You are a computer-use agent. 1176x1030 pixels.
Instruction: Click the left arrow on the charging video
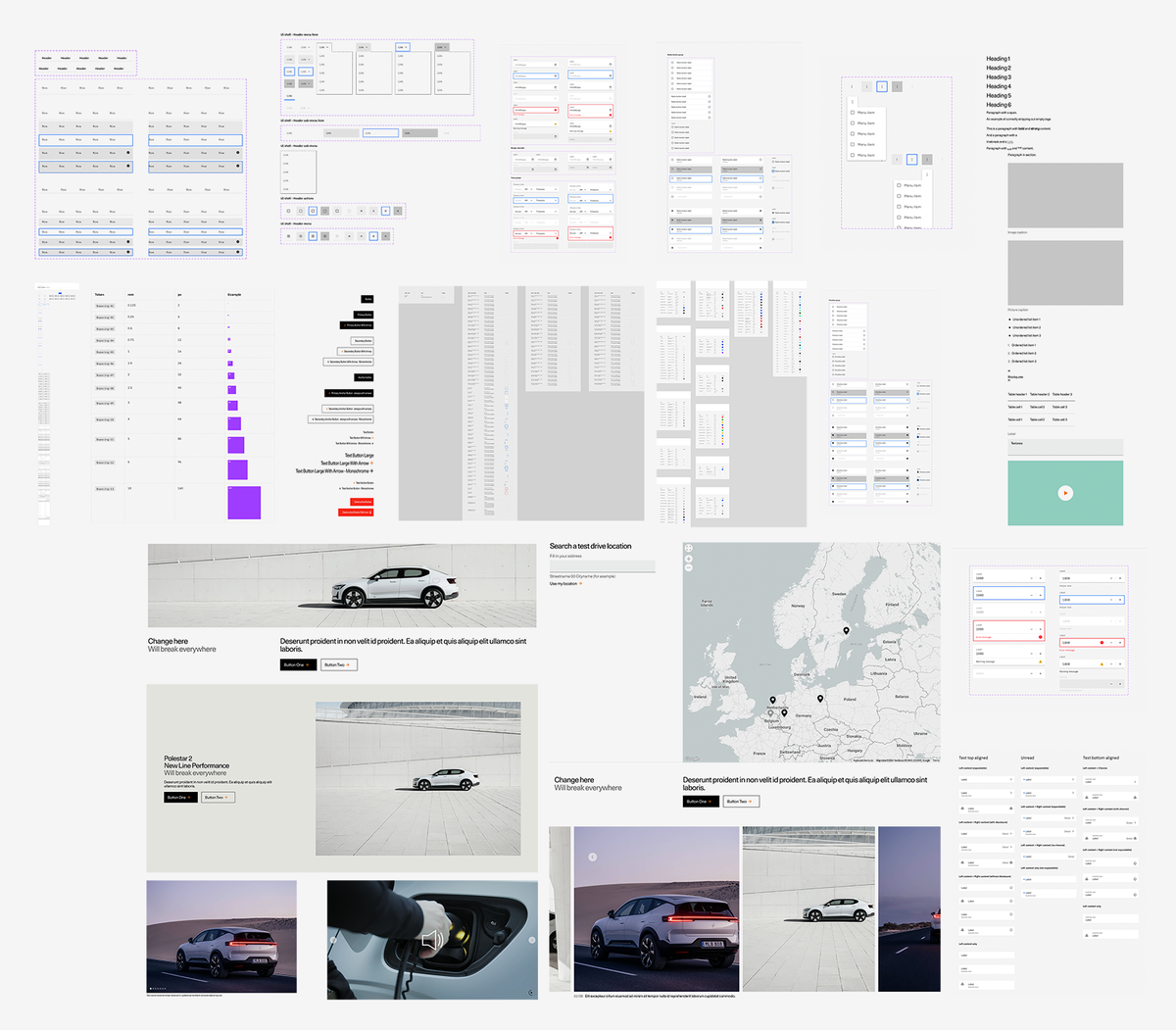click(333, 940)
